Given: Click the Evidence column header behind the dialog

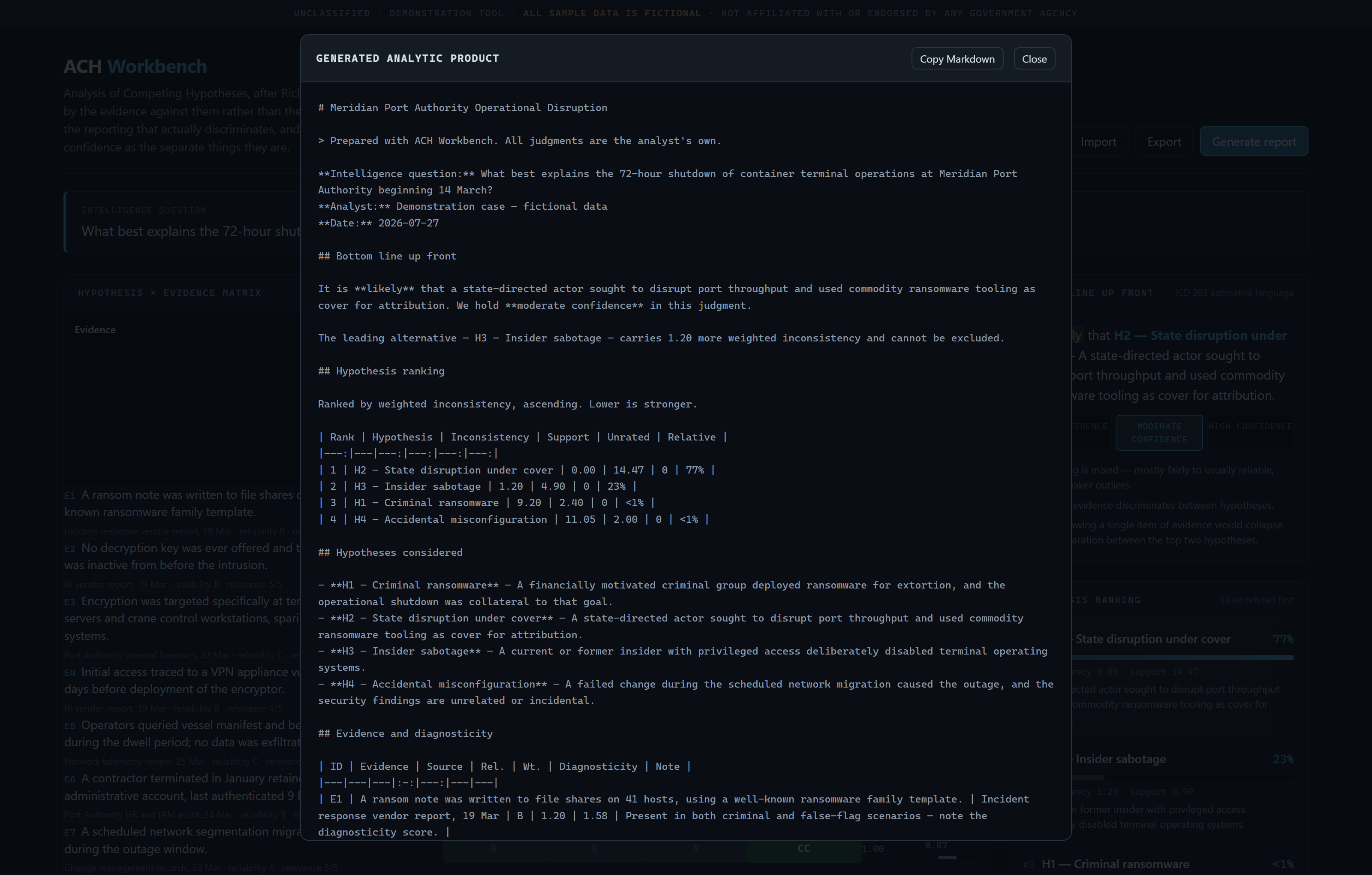Looking at the screenshot, I should click(95, 330).
